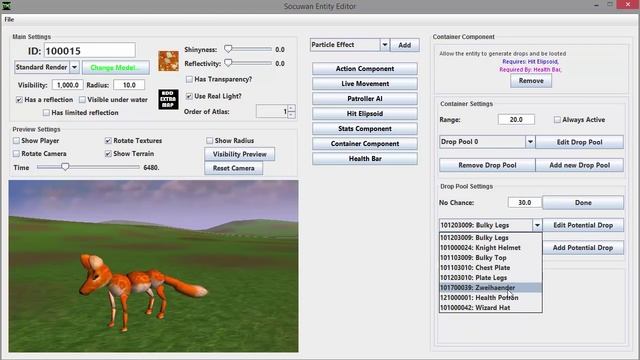
Task: Adjust the Shinyness slider handle
Action: click(x=228, y=49)
